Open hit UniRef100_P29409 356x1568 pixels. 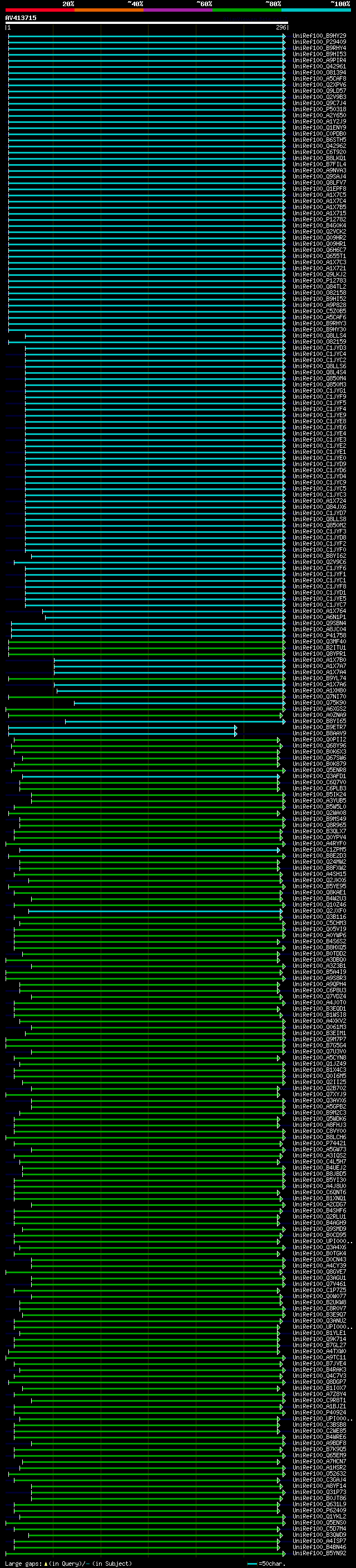[x=319, y=42]
